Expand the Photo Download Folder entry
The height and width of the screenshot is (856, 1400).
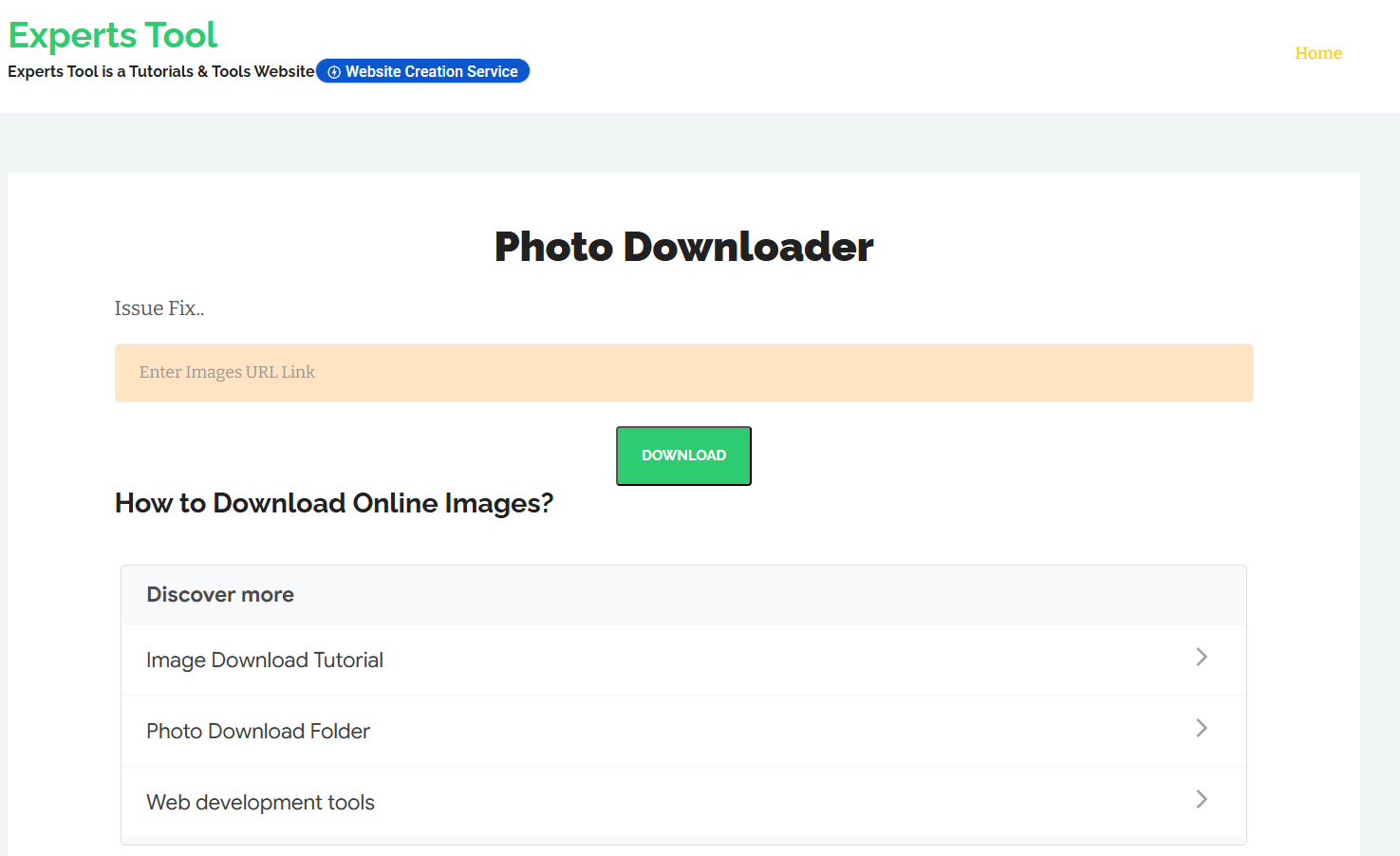tap(258, 731)
